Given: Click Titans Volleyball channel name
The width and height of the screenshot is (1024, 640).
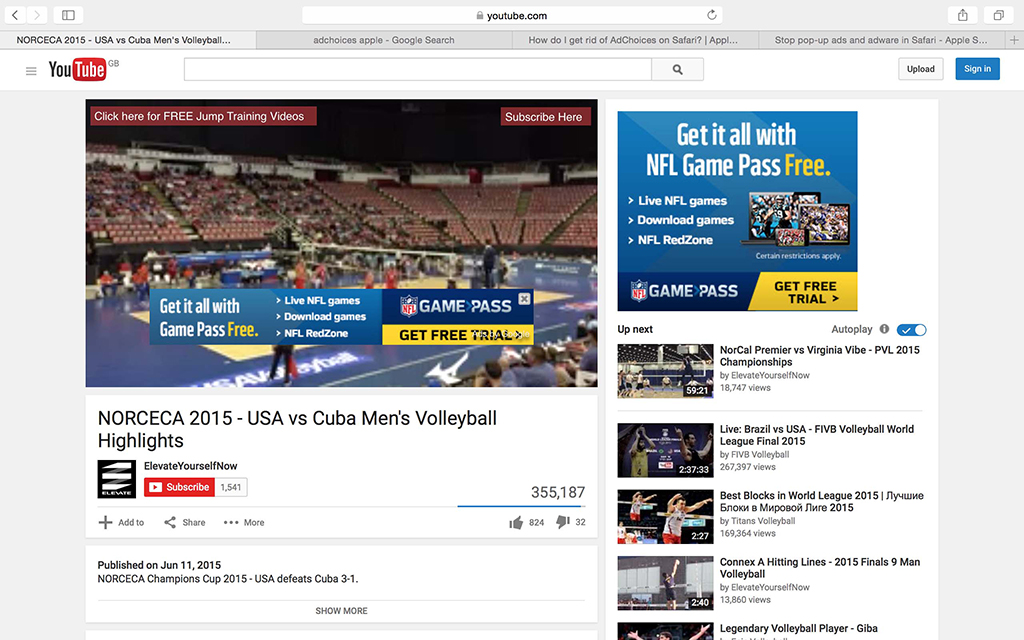Looking at the screenshot, I should 763,521.
